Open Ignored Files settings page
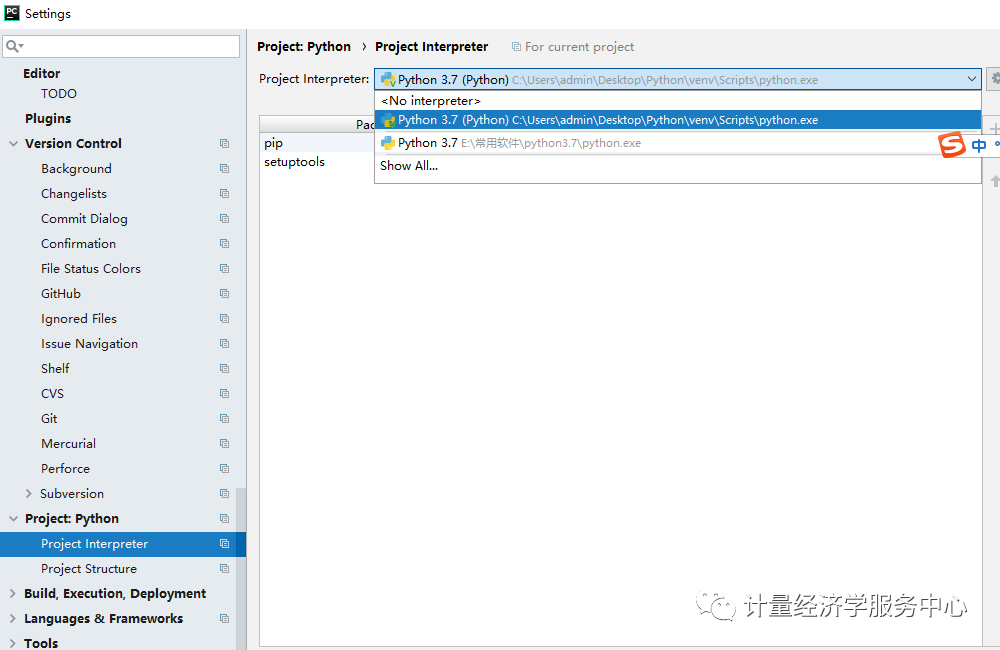Viewport: 1000px width, 650px height. click(79, 318)
